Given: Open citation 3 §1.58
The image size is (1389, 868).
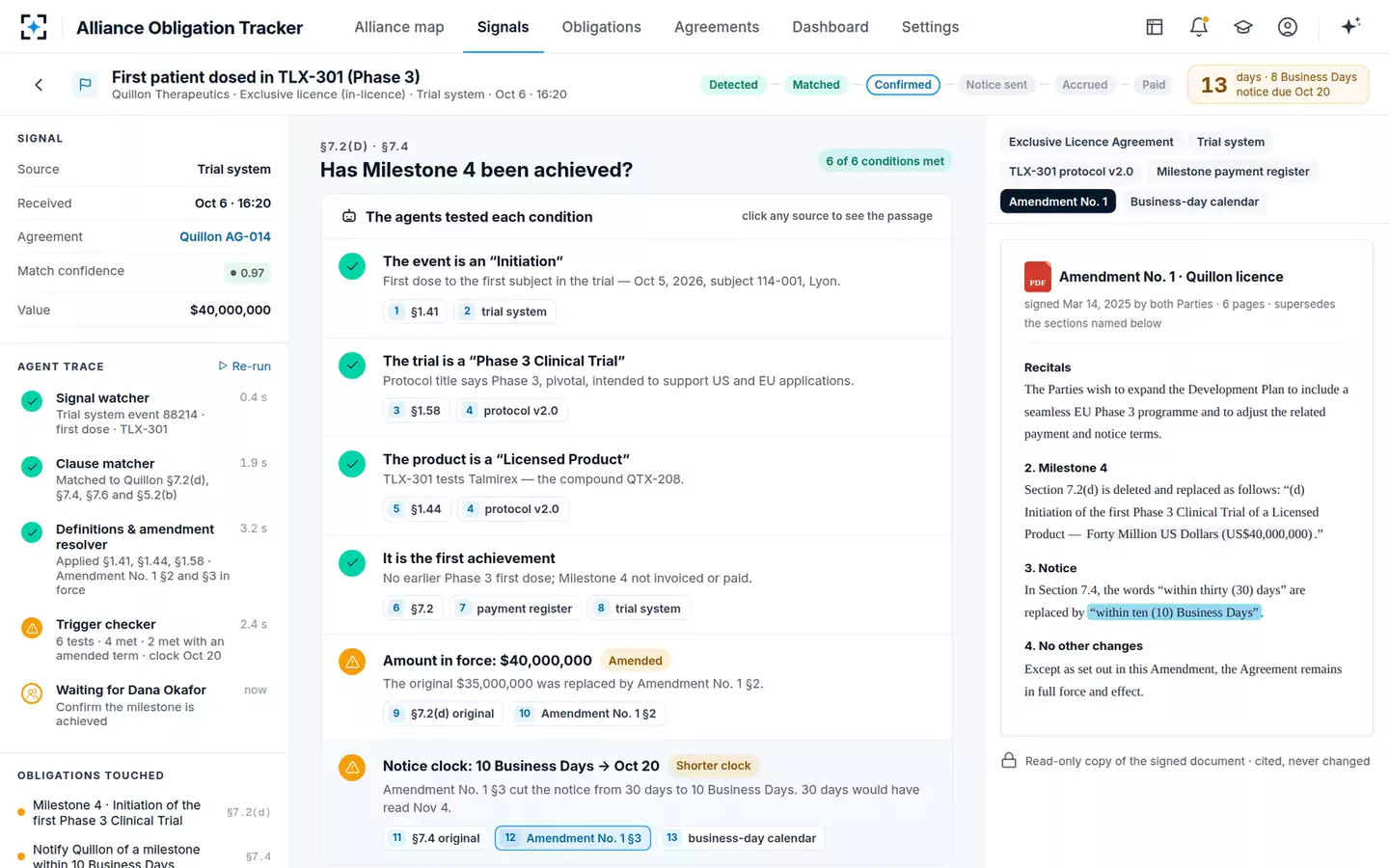Looking at the screenshot, I should click(416, 411).
